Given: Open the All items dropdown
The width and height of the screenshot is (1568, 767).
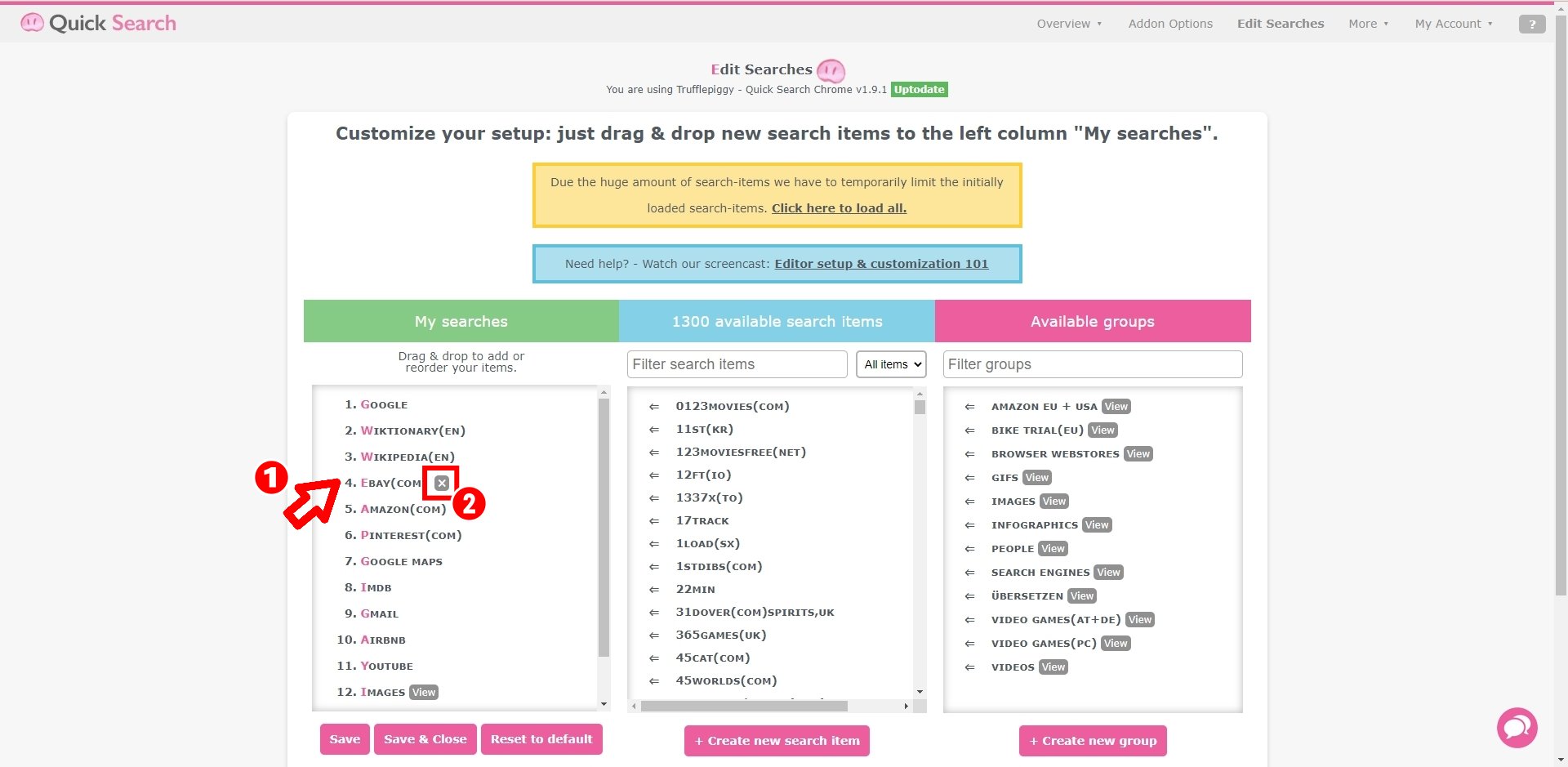Looking at the screenshot, I should pyautogui.click(x=891, y=364).
